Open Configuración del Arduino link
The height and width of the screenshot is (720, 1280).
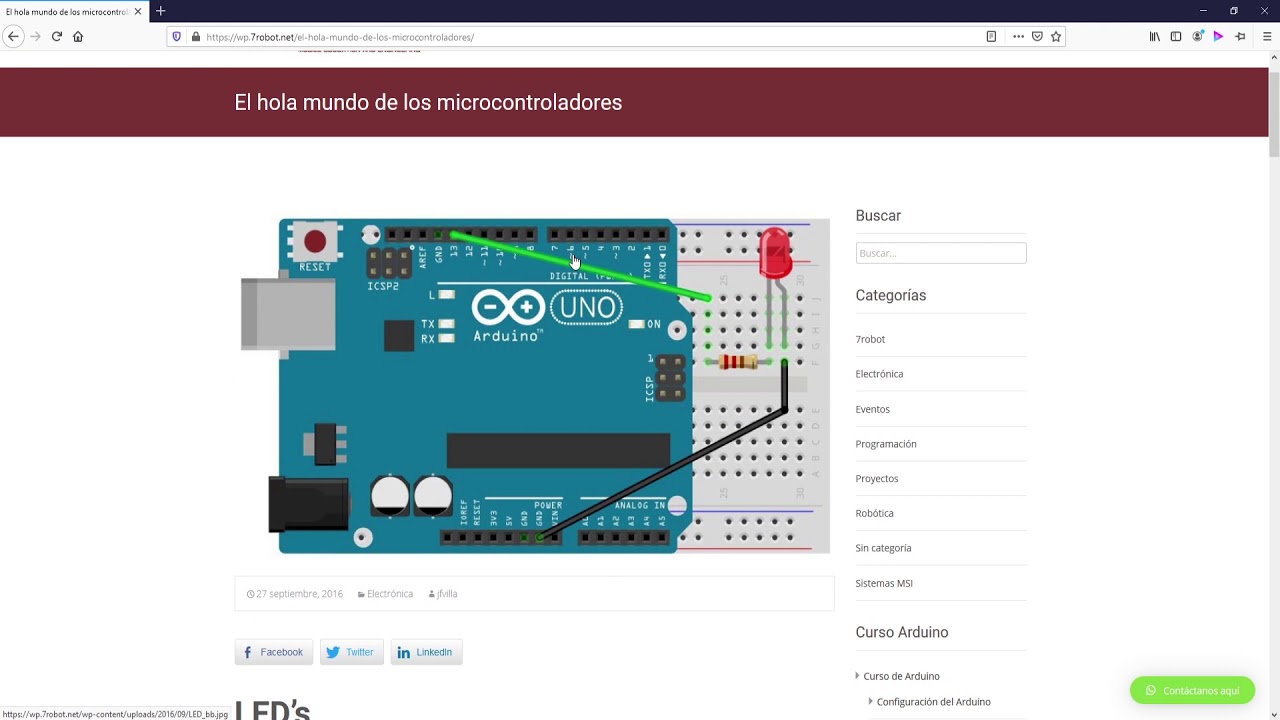pos(933,702)
